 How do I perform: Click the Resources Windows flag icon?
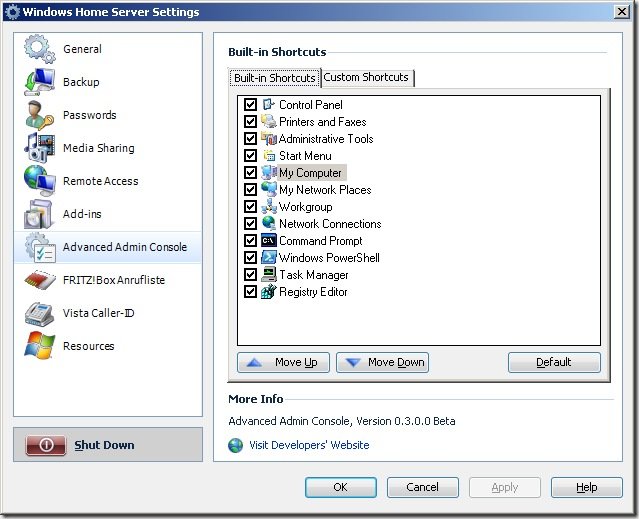(x=39, y=346)
